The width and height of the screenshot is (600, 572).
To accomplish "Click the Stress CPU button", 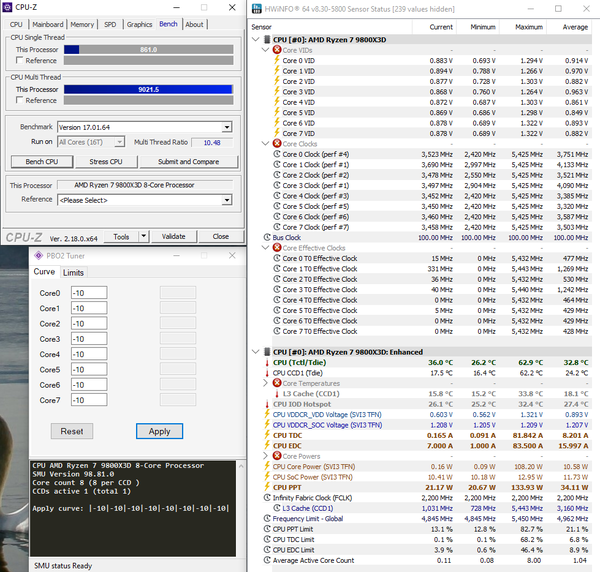I will tap(106, 161).
